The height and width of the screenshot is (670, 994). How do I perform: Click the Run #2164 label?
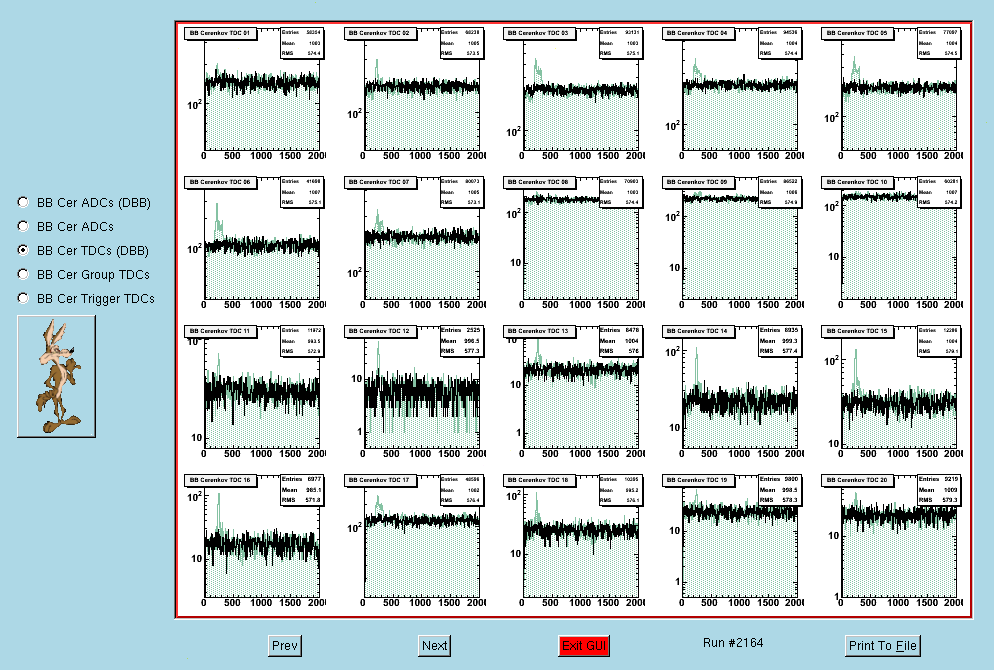733,643
